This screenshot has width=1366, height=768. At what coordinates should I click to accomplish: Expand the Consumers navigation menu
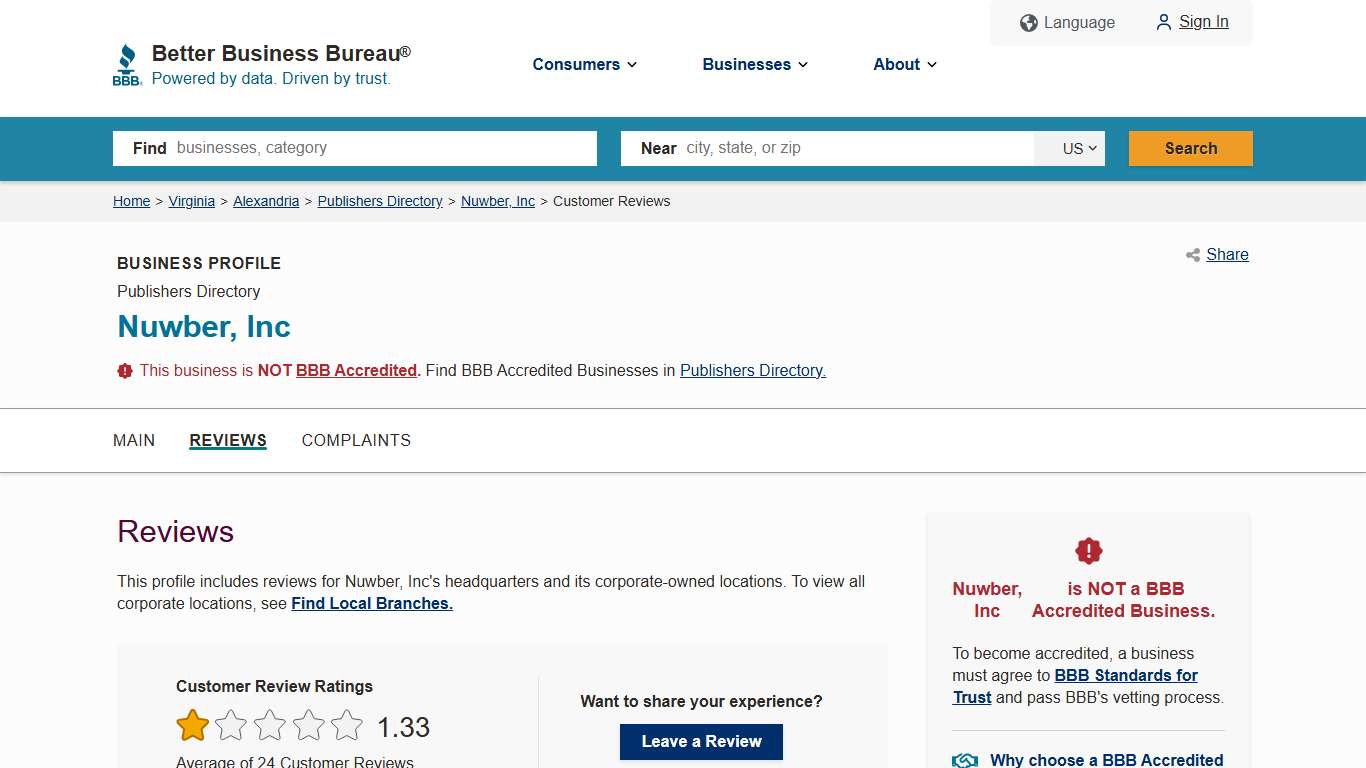(x=584, y=64)
